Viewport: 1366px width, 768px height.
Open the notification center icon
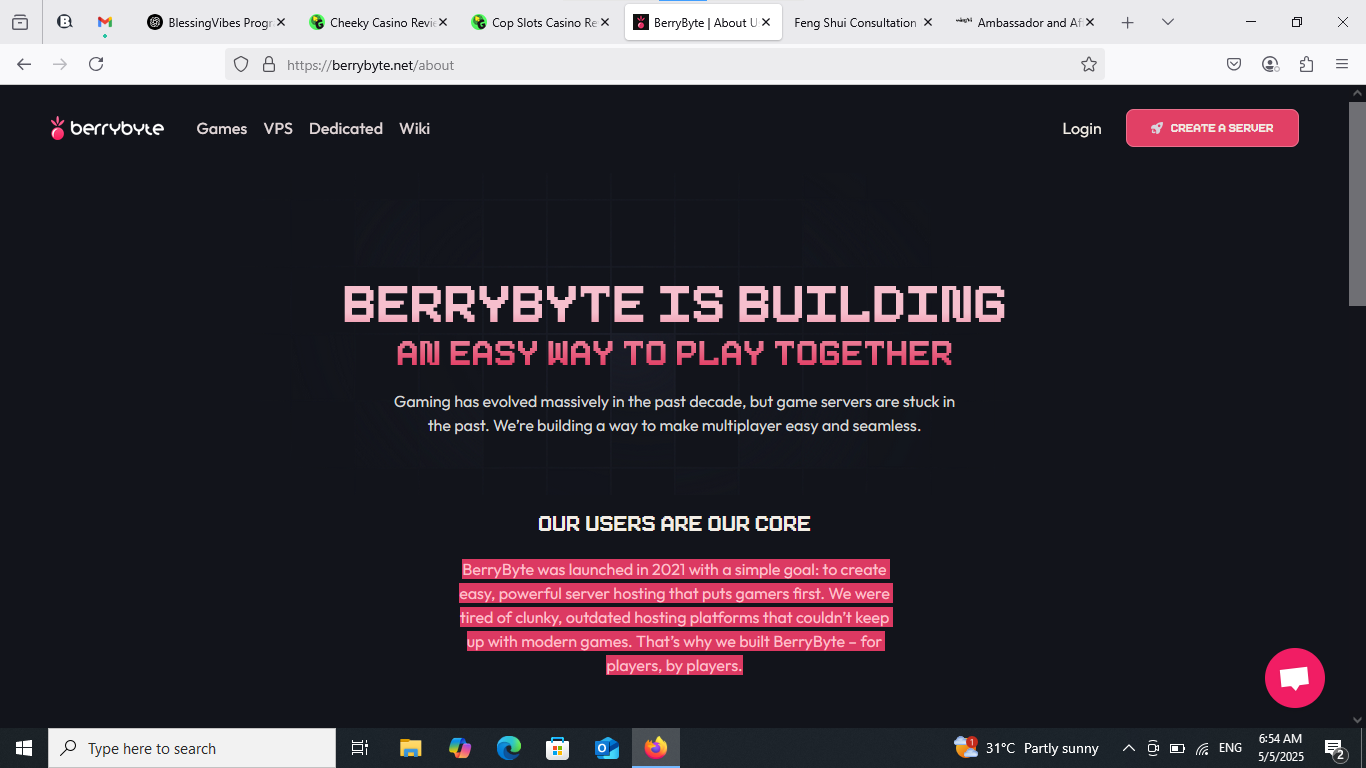[x=1335, y=748]
